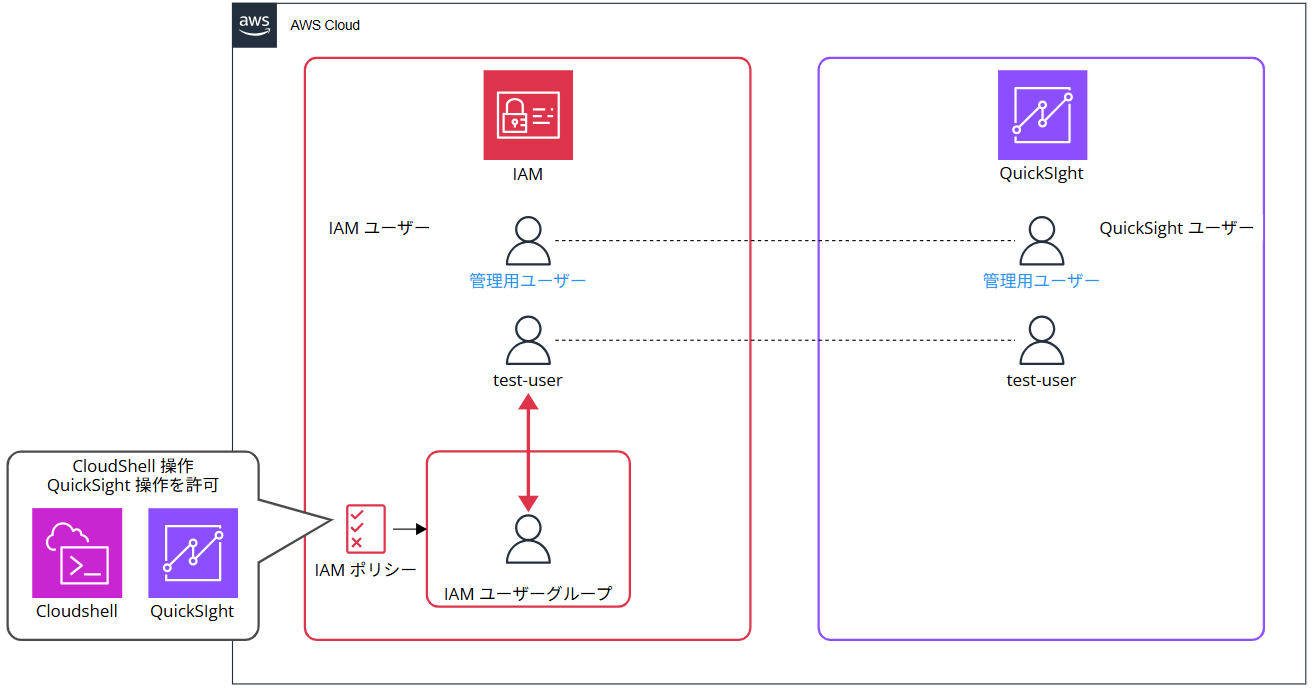Viewport: 1312px width, 688px height.
Task: Click the 'IAM ポリシー' label
Action: coord(365,570)
